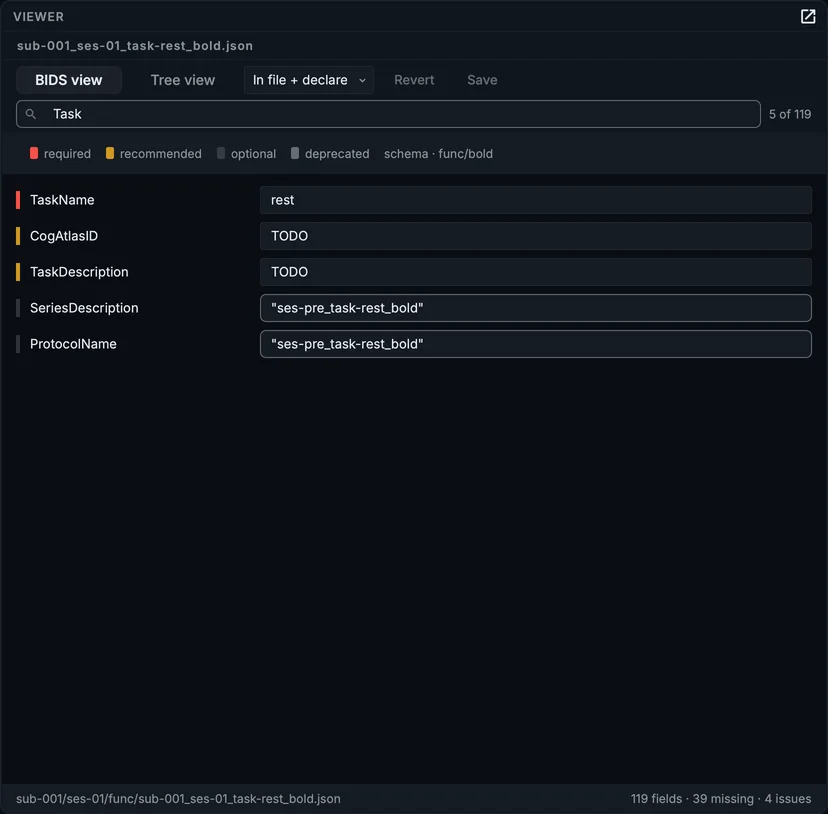This screenshot has width=828, height=814.
Task: Select the CogAtlasID field label
Action: pos(64,236)
